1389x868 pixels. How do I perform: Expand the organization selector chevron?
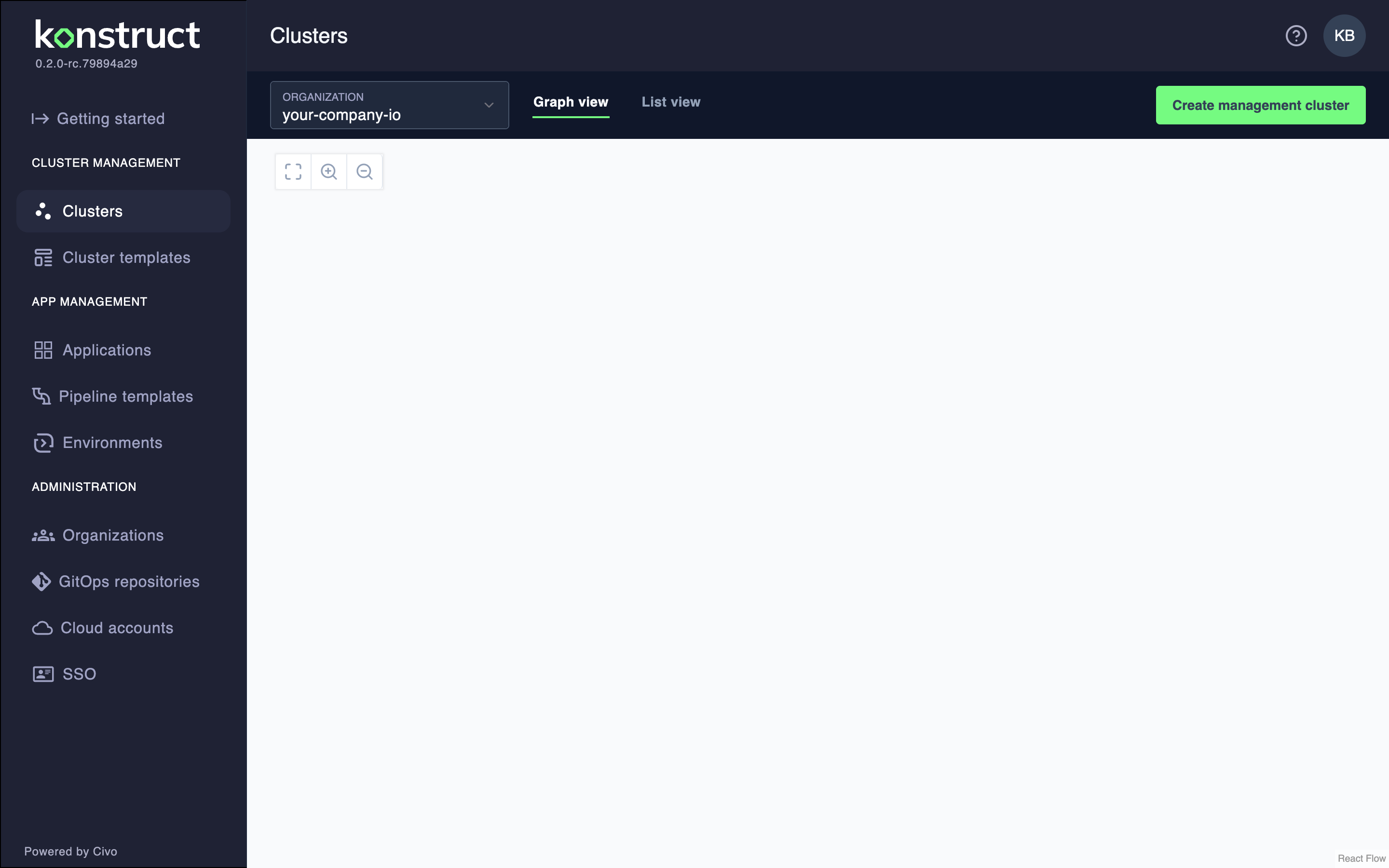[489, 105]
